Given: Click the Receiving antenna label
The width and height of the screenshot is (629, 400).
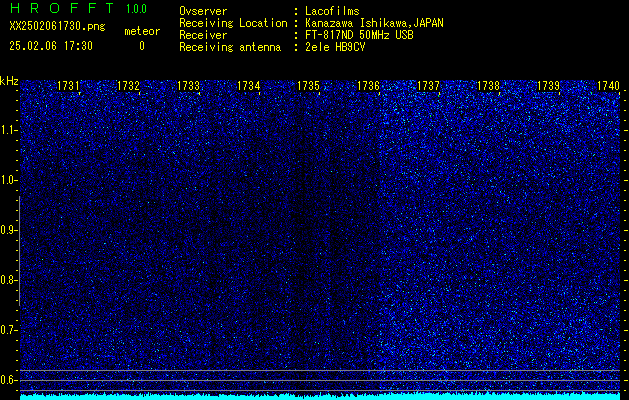Looking at the screenshot, I should [x=230, y=47].
